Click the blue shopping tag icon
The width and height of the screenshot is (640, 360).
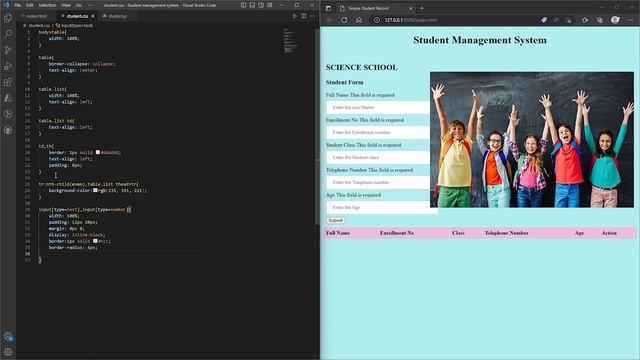click(x=544, y=20)
